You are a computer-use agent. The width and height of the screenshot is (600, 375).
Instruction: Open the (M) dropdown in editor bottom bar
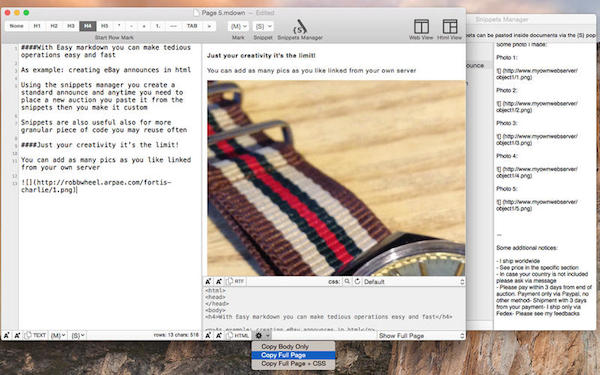click(58, 335)
